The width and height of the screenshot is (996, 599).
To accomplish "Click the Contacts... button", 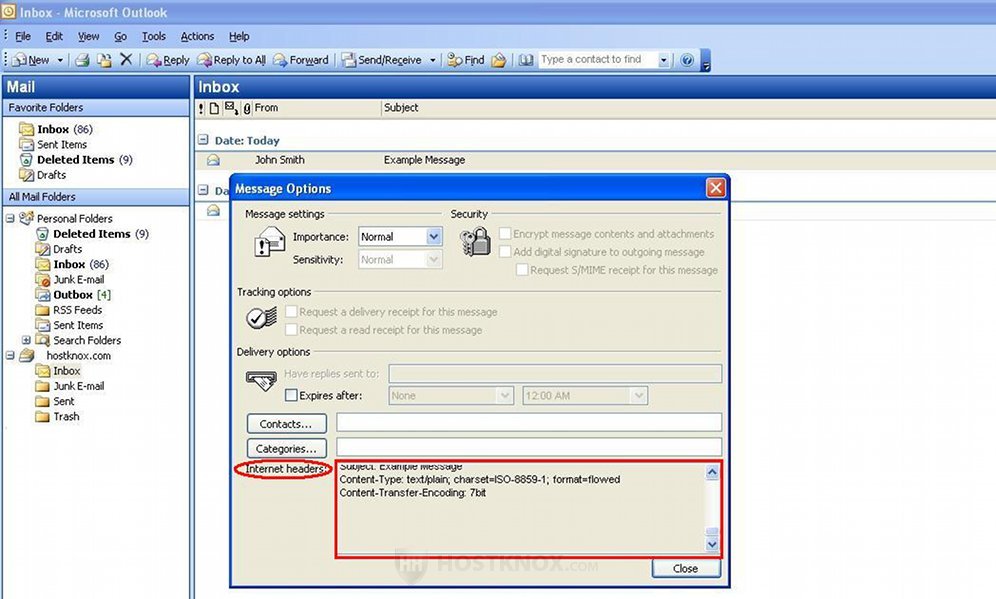I will coord(286,424).
